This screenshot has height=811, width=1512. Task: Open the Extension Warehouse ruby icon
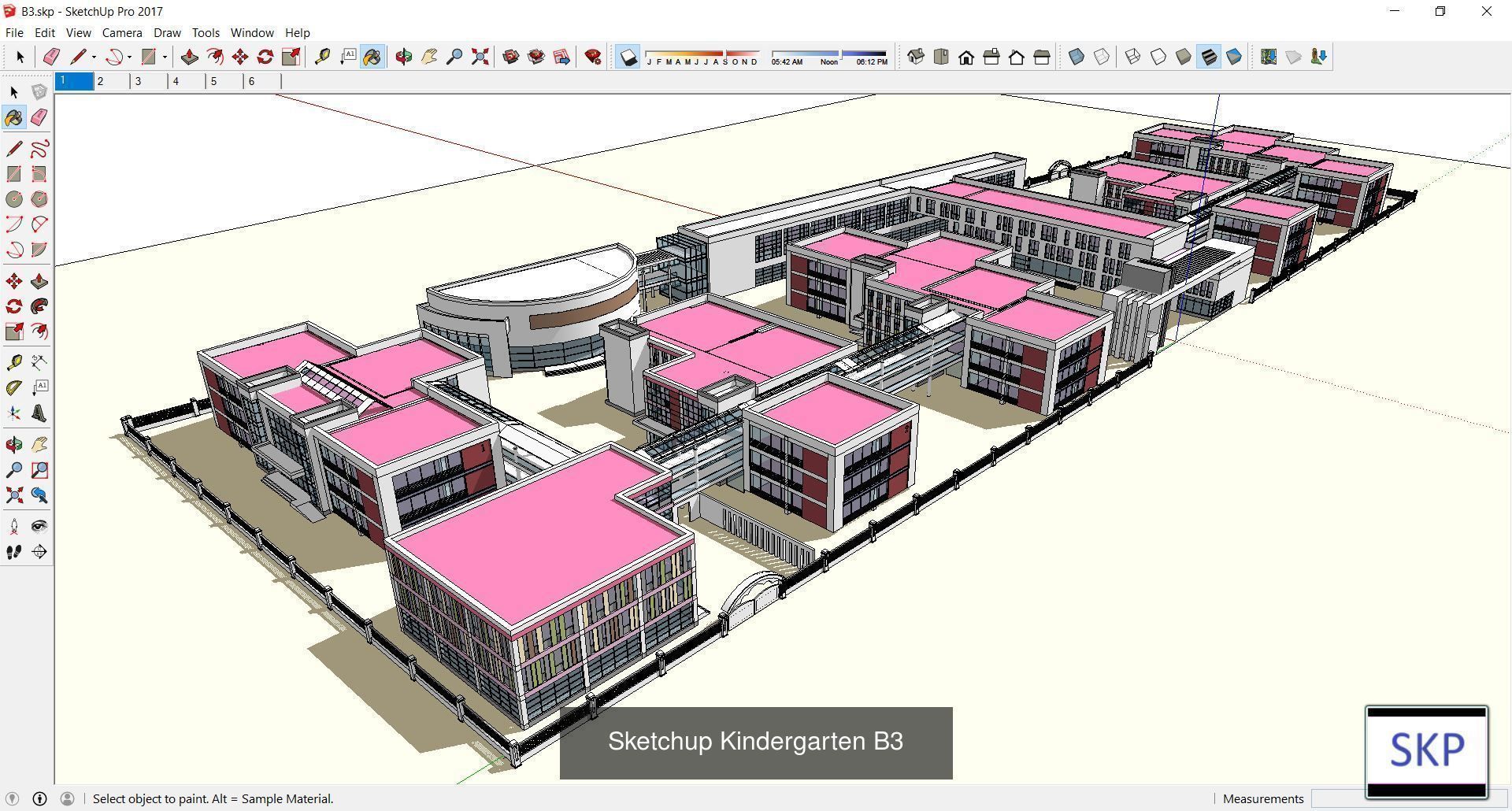click(593, 57)
